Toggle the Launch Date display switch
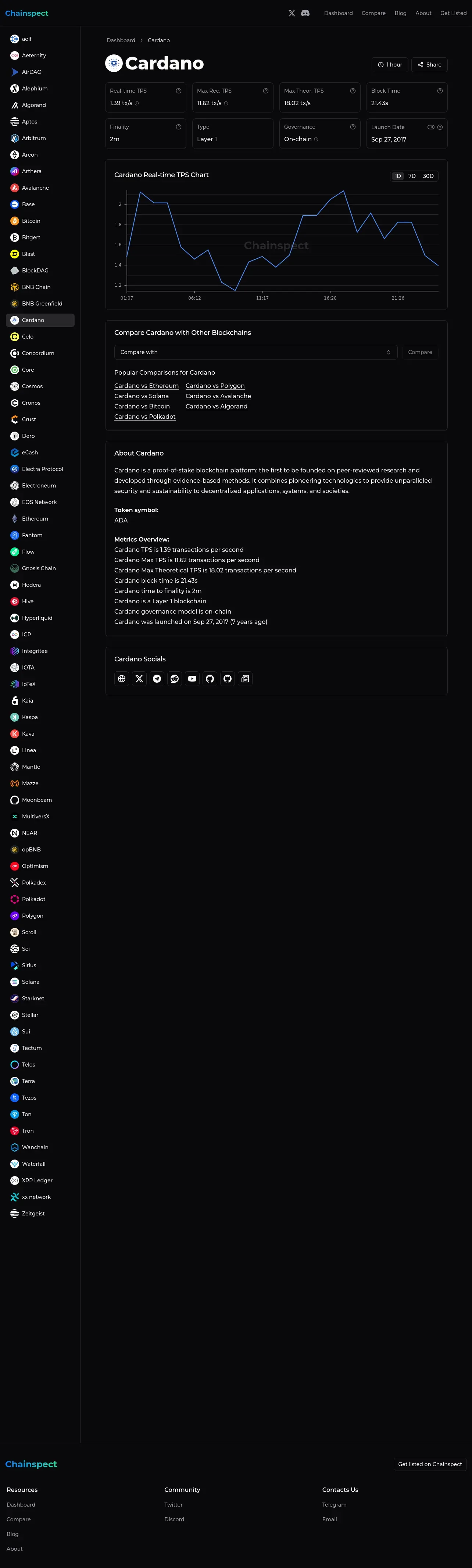 pyautogui.click(x=430, y=127)
